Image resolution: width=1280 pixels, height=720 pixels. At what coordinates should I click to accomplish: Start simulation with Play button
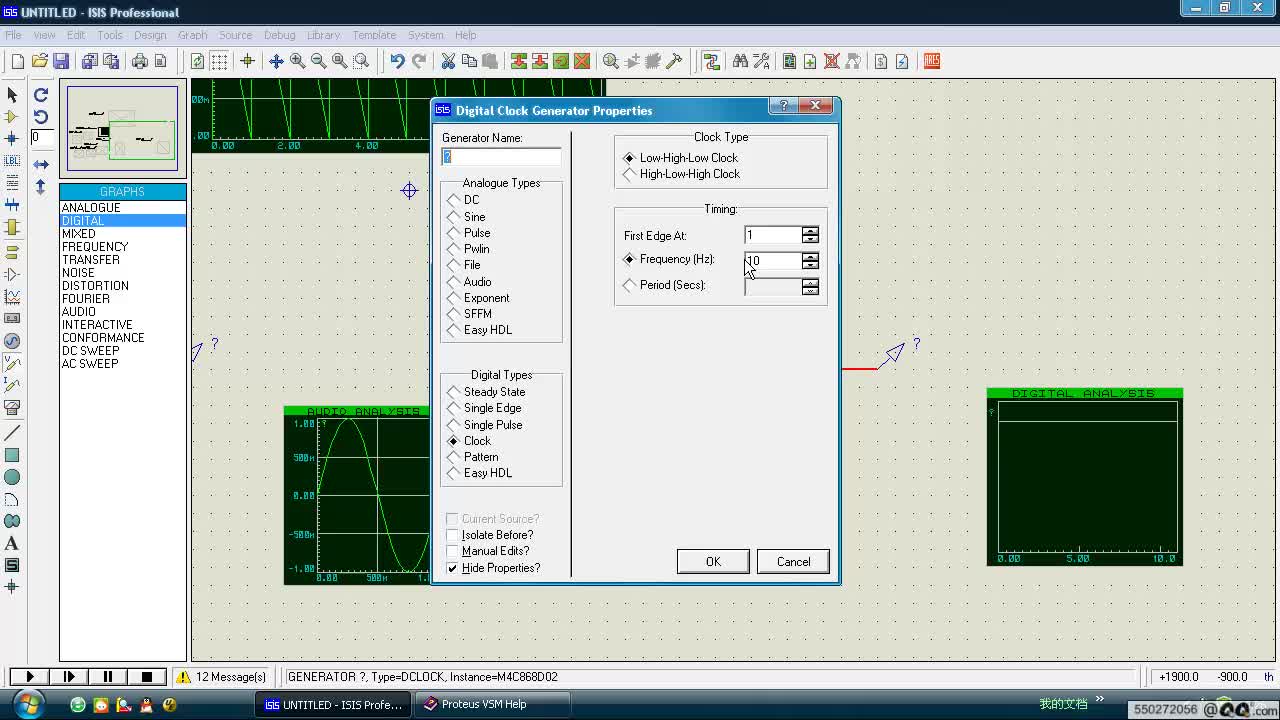[29, 677]
